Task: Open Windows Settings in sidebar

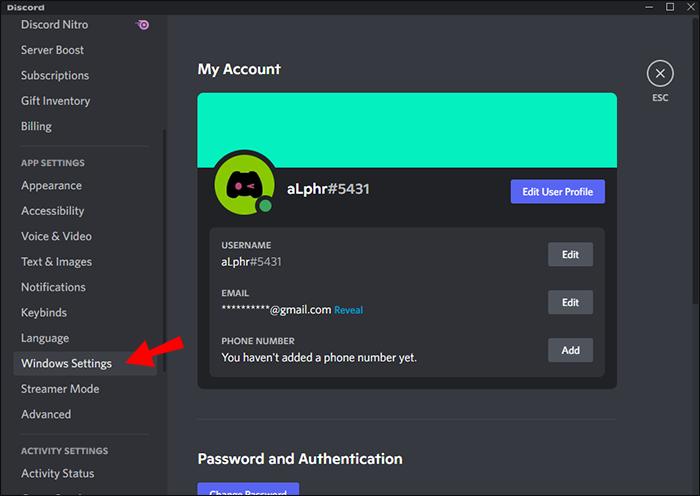Action: (x=67, y=363)
